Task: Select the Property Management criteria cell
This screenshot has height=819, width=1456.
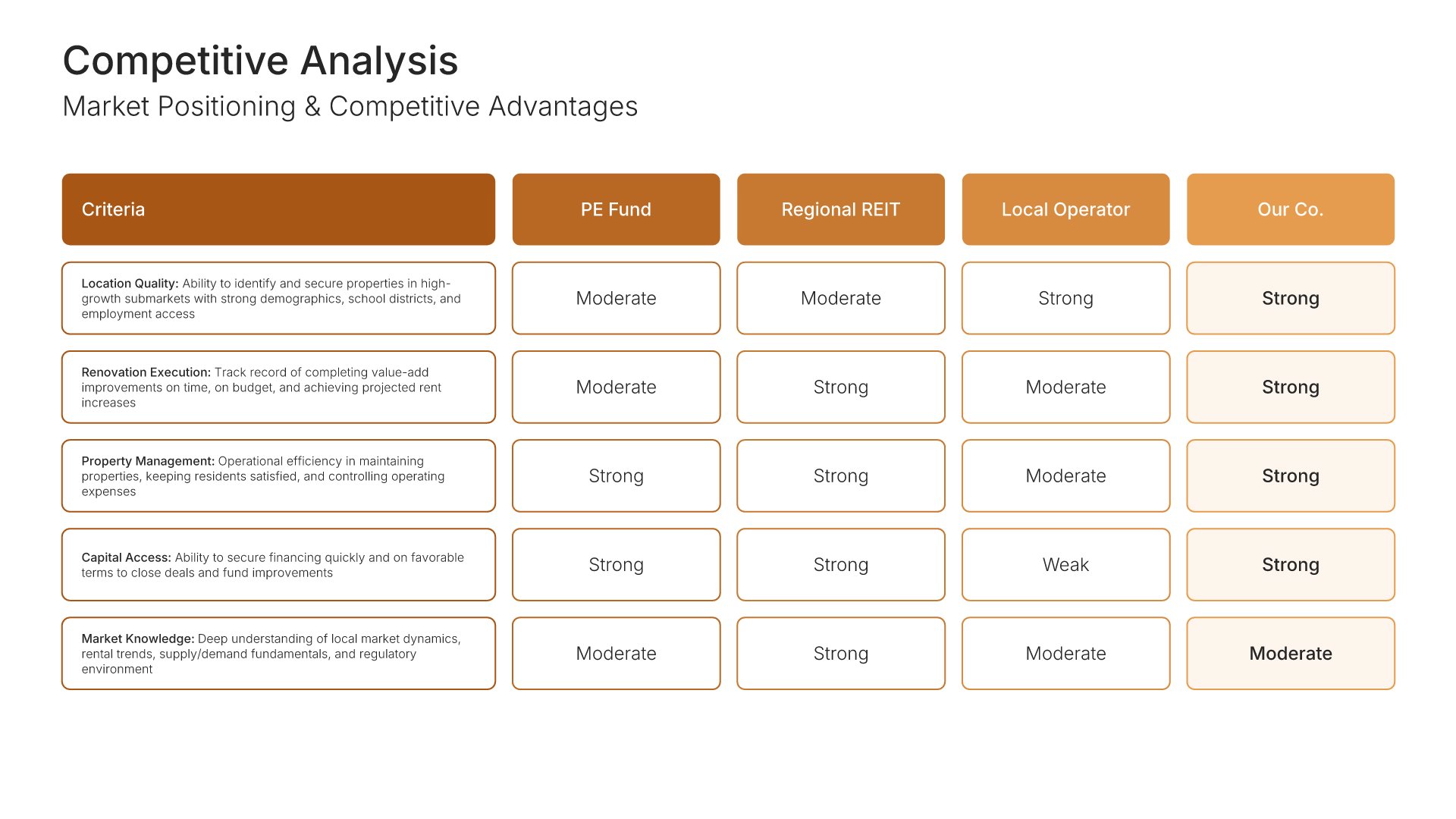Action: click(278, 475)
